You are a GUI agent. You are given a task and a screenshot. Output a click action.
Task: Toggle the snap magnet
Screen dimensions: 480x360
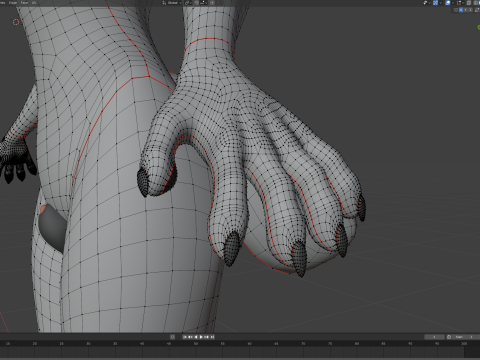pos(197,3)
